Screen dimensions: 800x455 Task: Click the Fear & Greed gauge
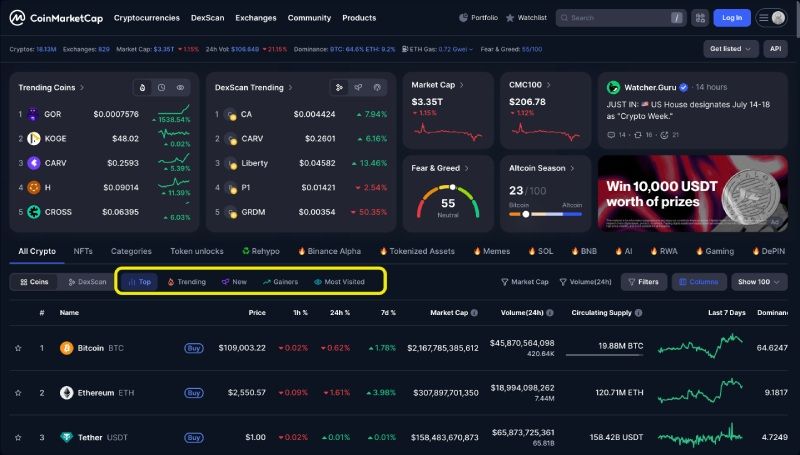click(x=448, y=203)
